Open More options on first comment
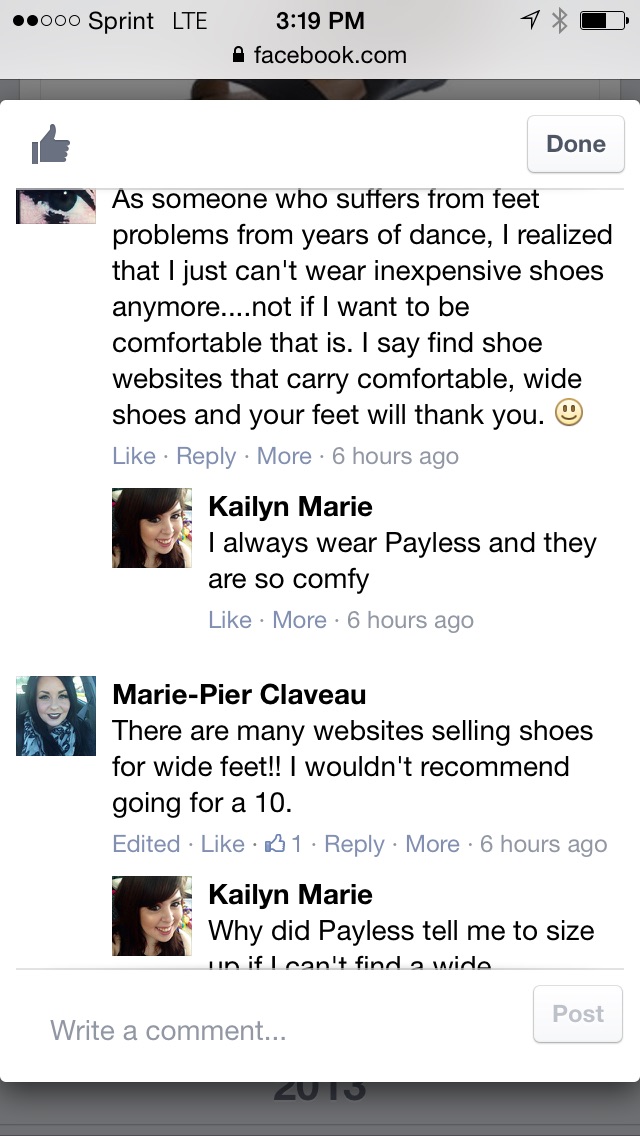 tap(284, 456)
